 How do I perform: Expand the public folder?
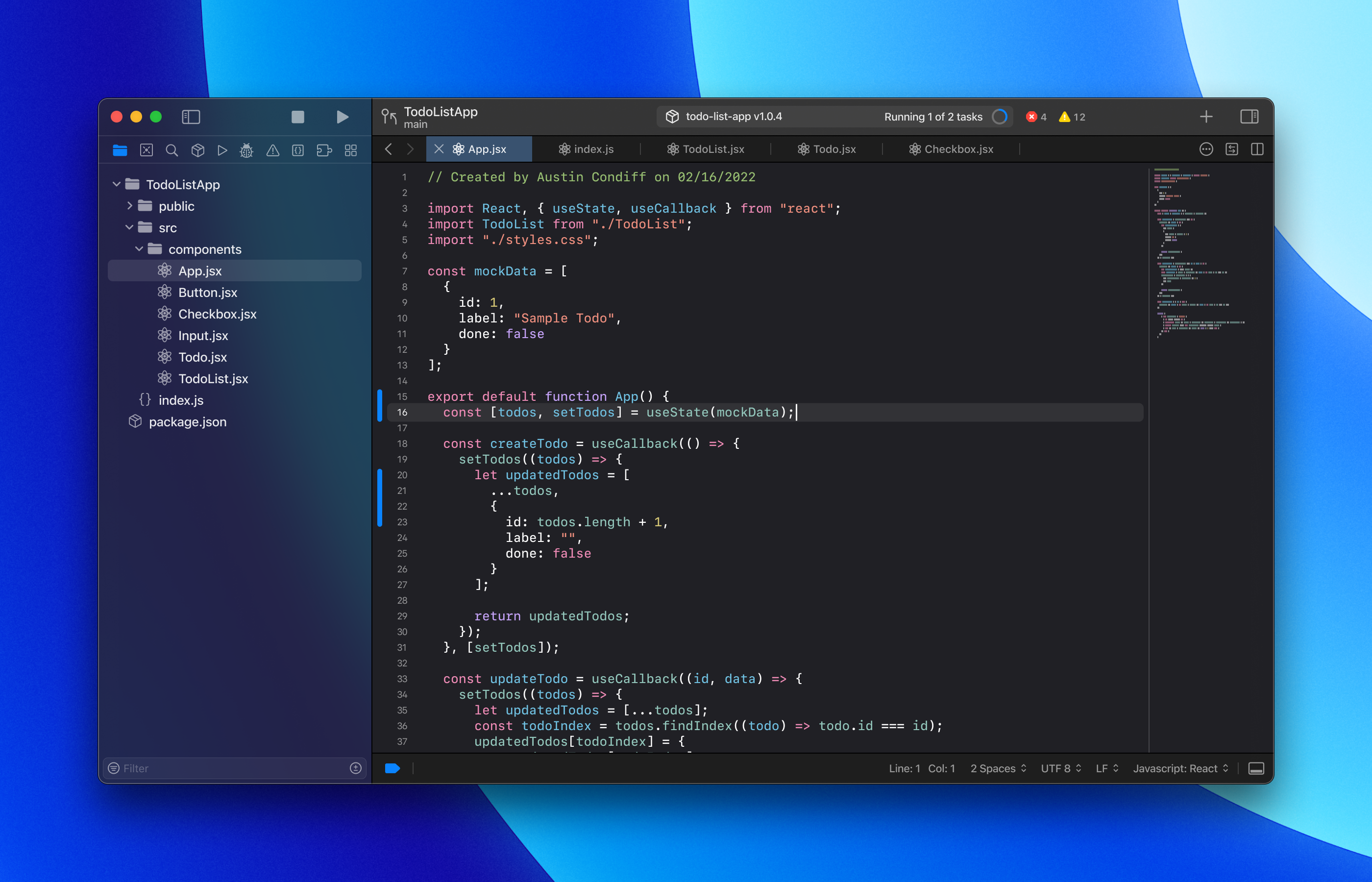129,206
